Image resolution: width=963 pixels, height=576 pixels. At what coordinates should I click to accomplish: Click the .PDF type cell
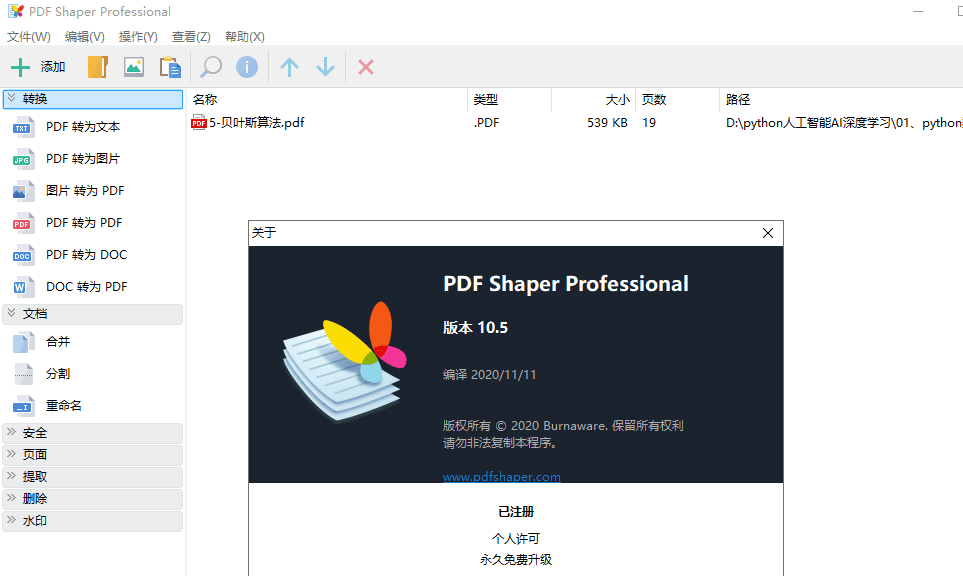486,123
